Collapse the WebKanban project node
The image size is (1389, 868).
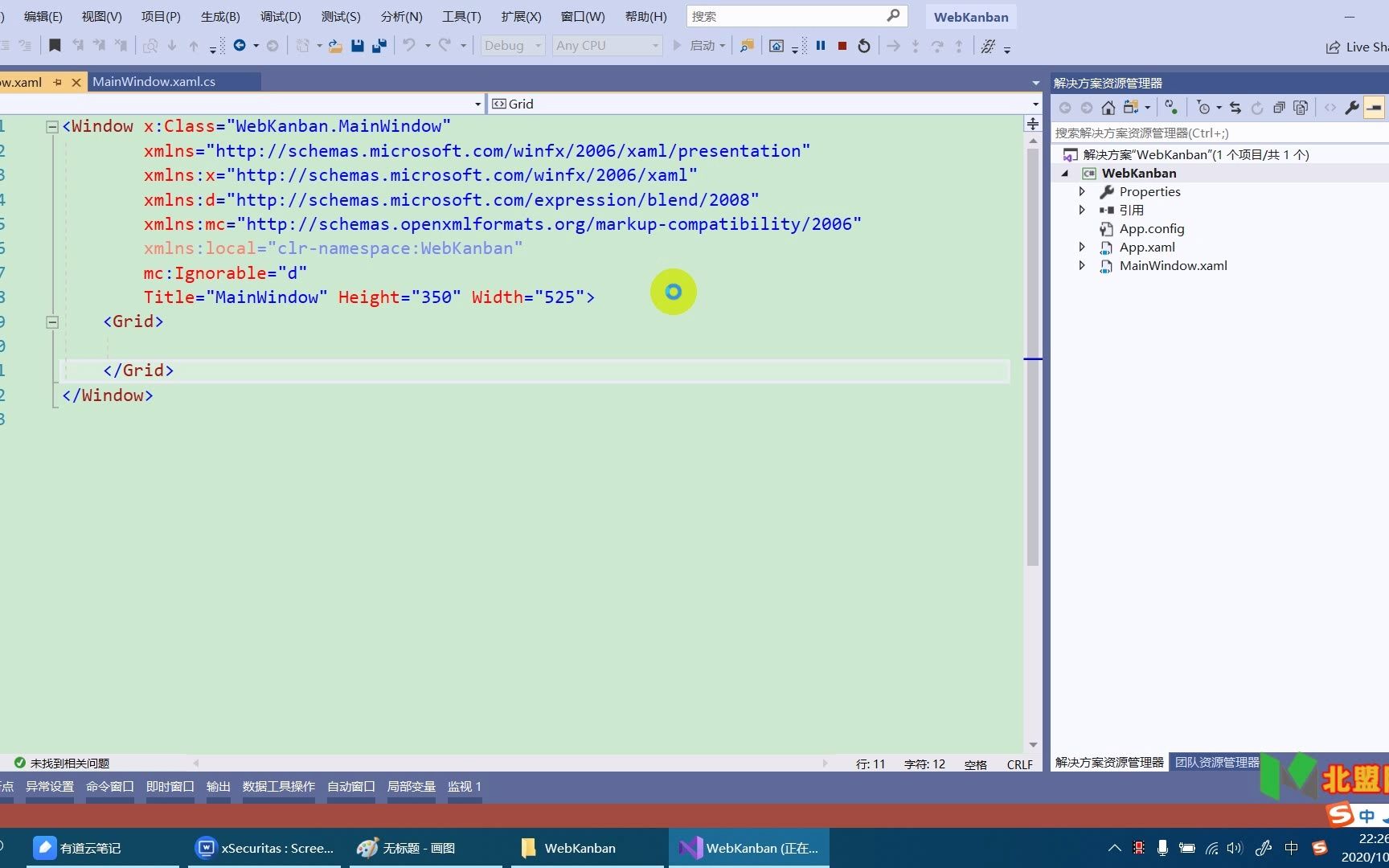click(x=1066, y=174)
